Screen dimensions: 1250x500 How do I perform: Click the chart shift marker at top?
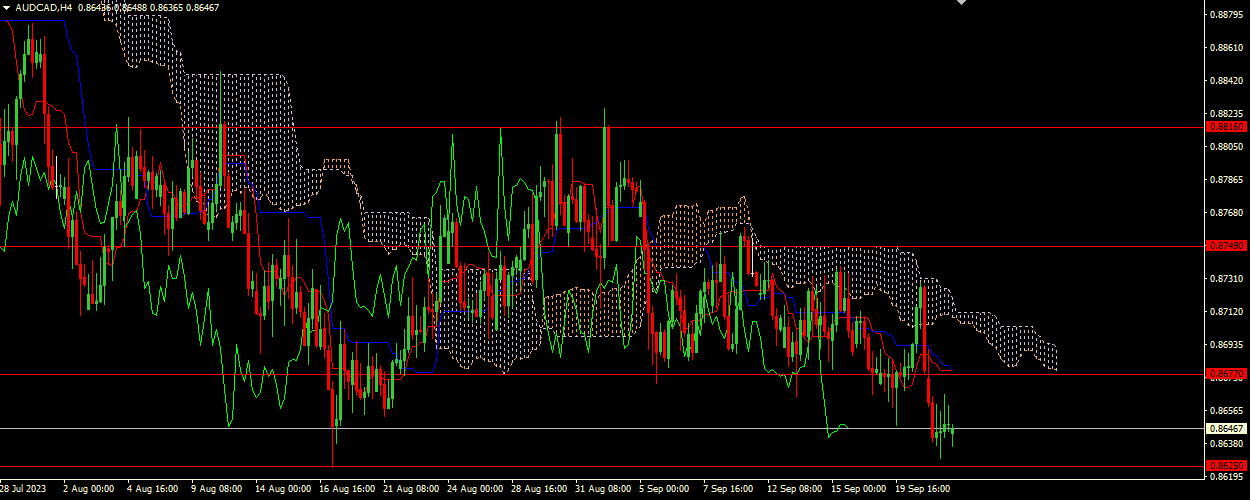click(962, 3)
